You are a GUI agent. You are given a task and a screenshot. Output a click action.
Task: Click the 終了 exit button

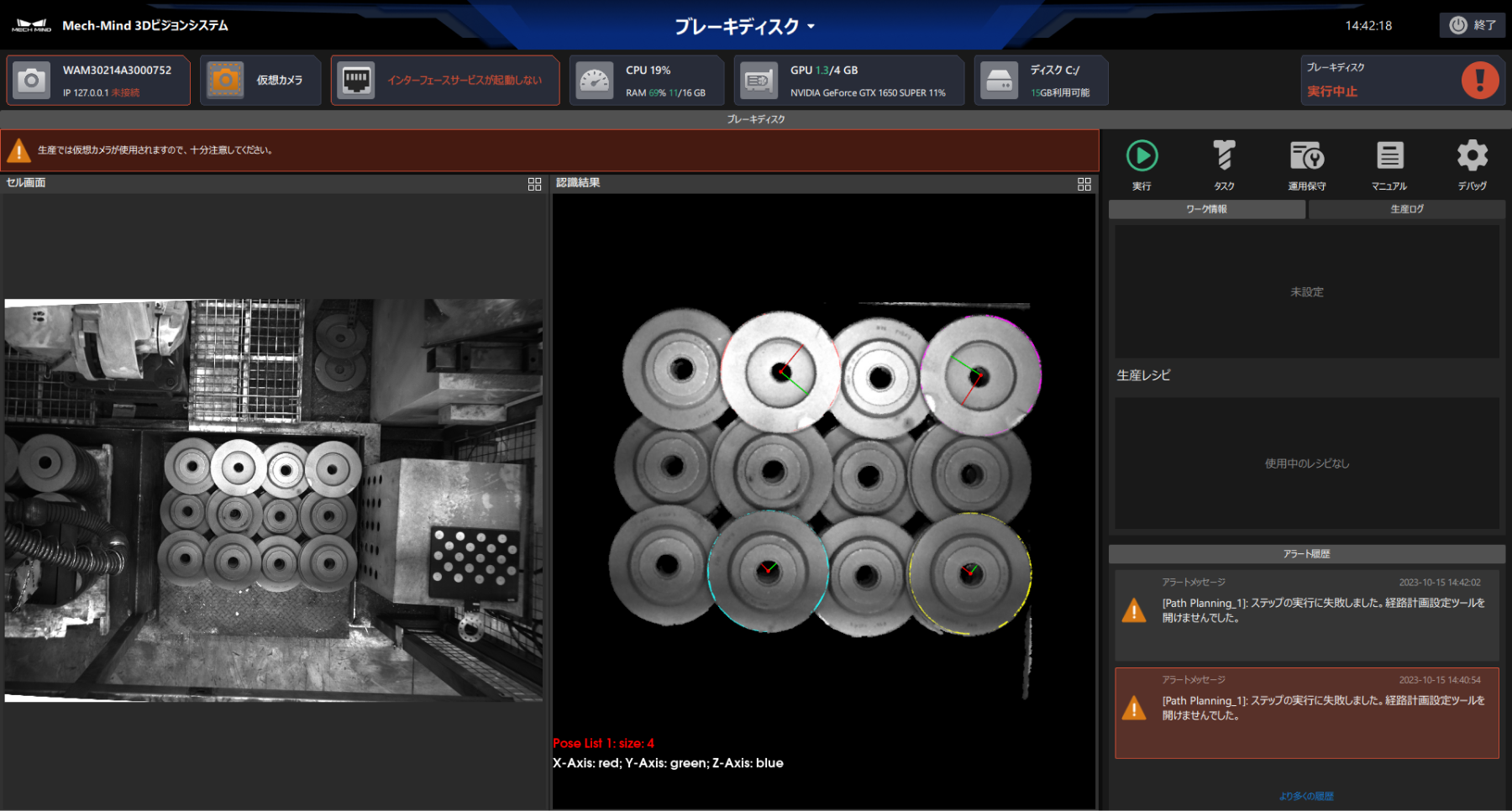1473,25
